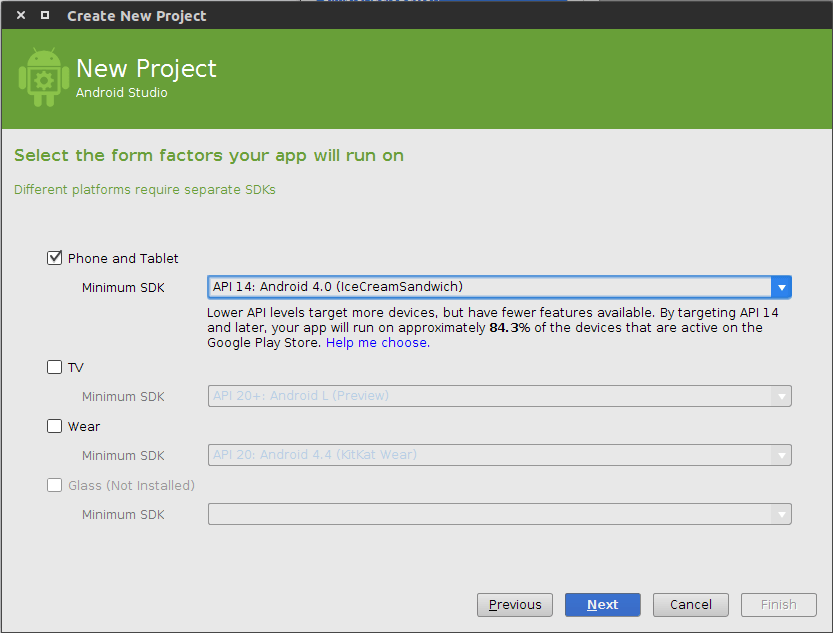This screenshot has width=833, height=633.
Task: Click 'Different platforms require separate SDKs' text
Action: (x=144, y=190)
